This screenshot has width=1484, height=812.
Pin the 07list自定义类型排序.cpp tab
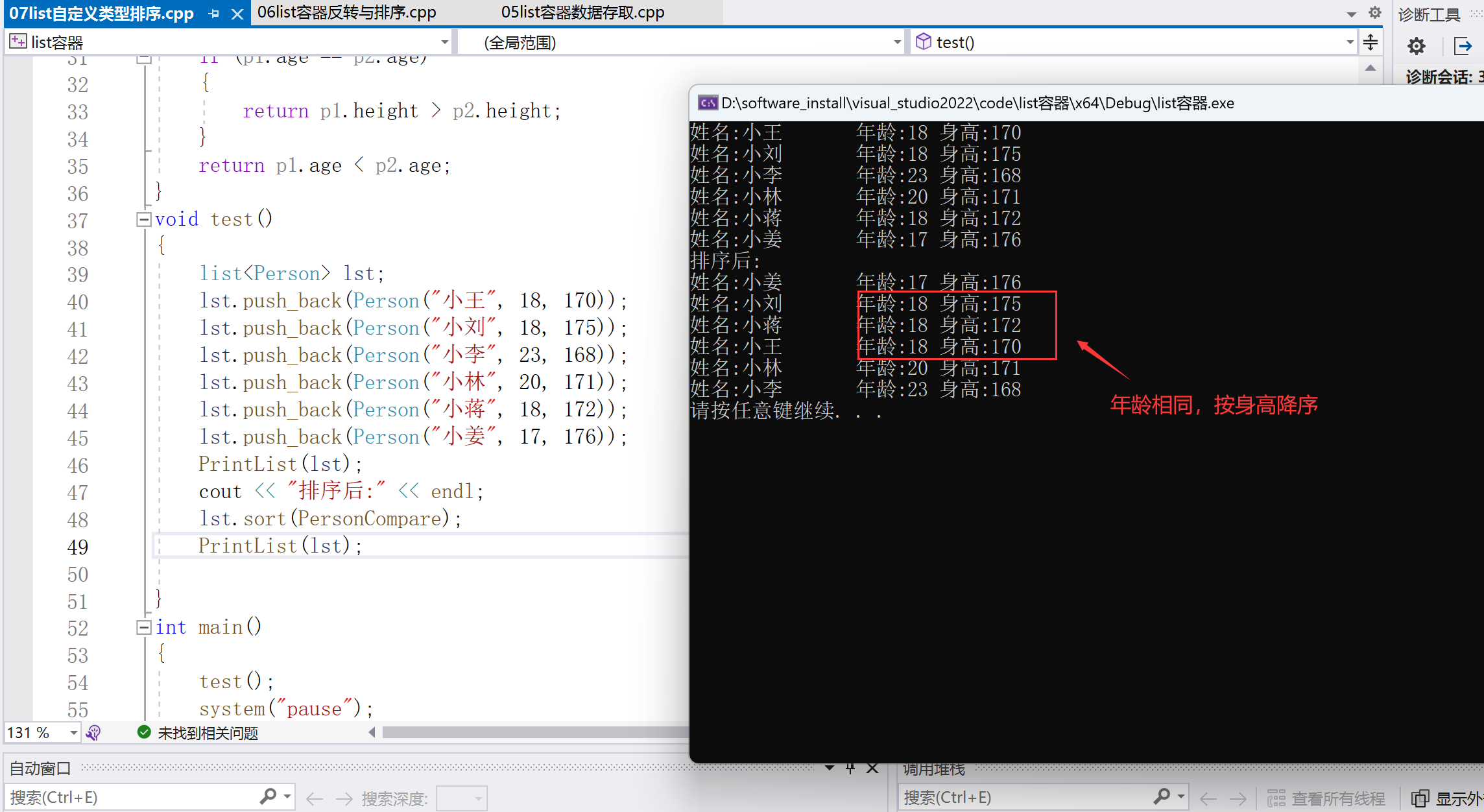[214, 14]
